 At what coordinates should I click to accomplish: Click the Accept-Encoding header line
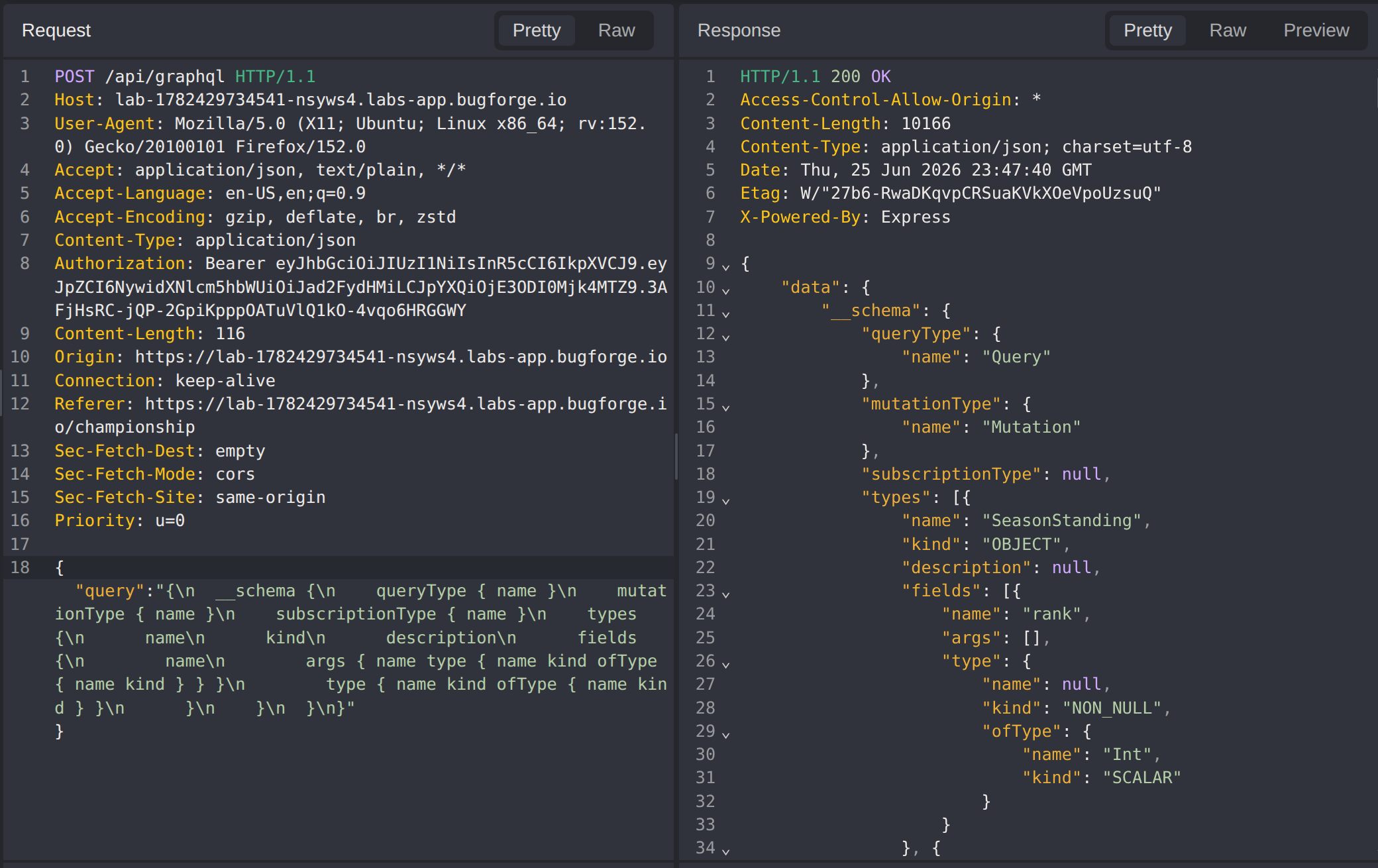coord(255,217)
